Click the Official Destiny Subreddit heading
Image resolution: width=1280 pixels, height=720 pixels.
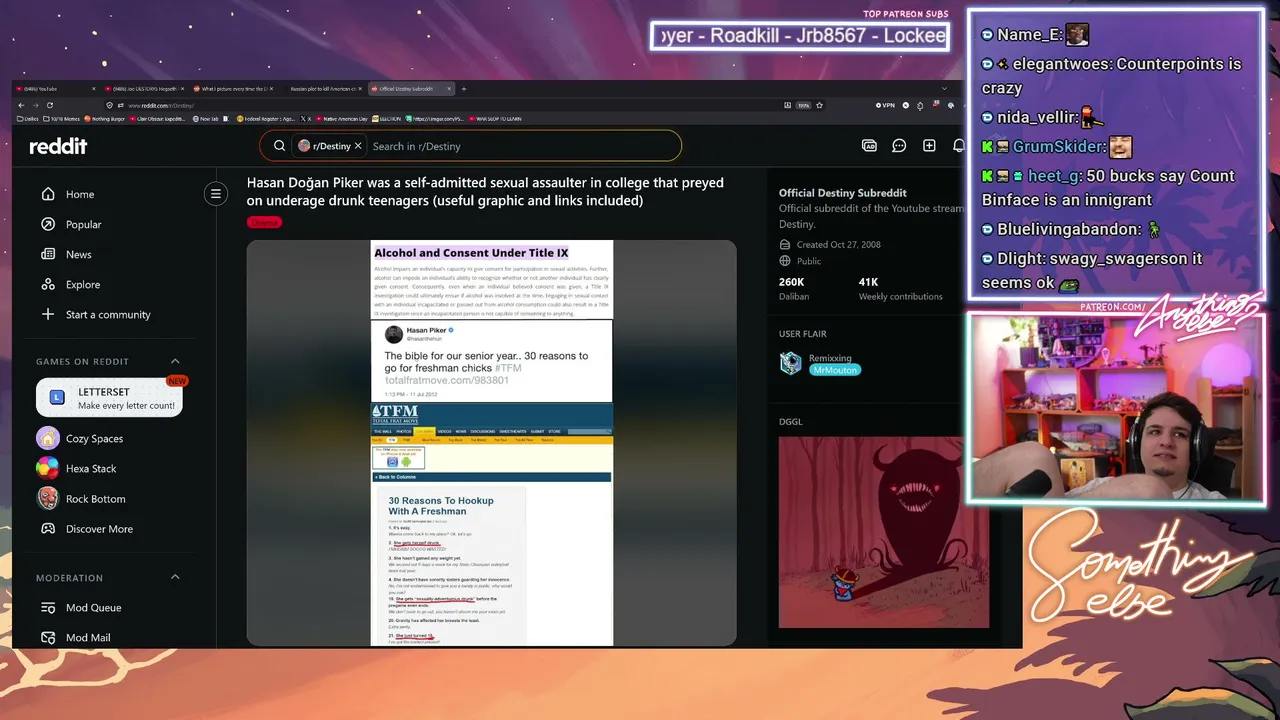point(843,193)
